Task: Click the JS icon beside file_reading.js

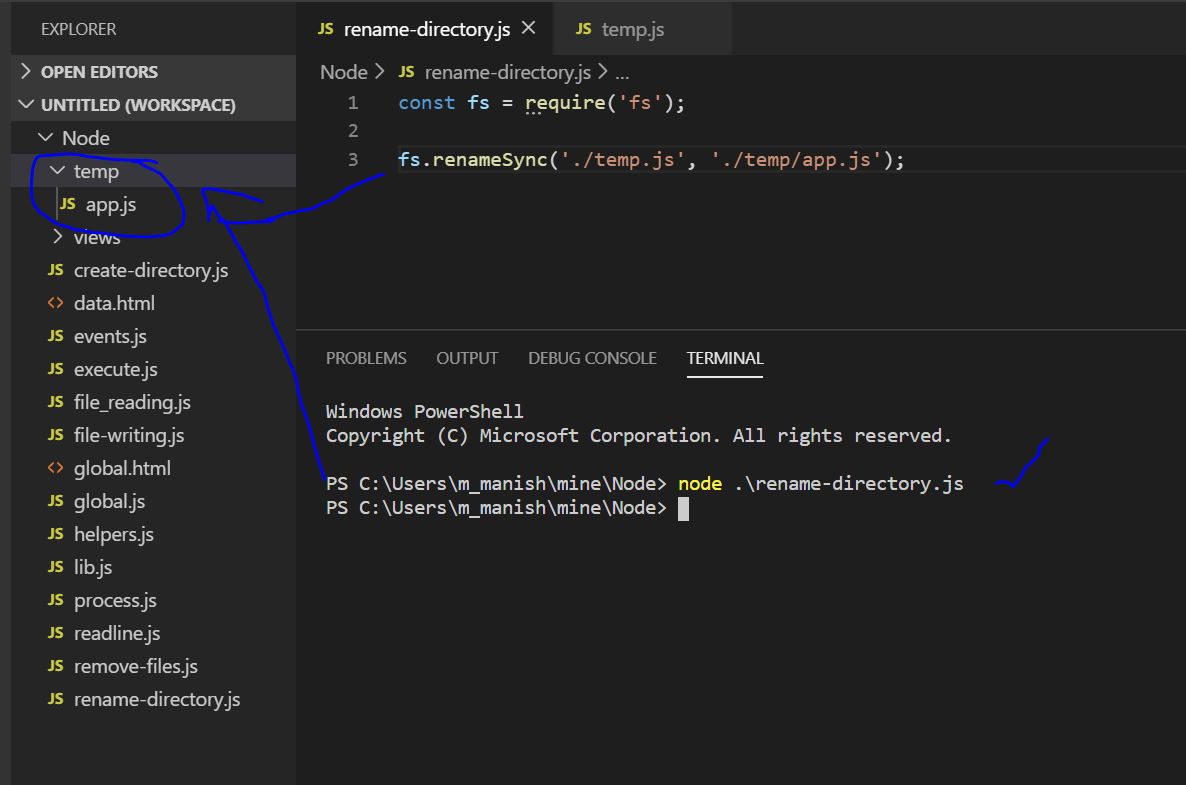Action: click(55, 401)
